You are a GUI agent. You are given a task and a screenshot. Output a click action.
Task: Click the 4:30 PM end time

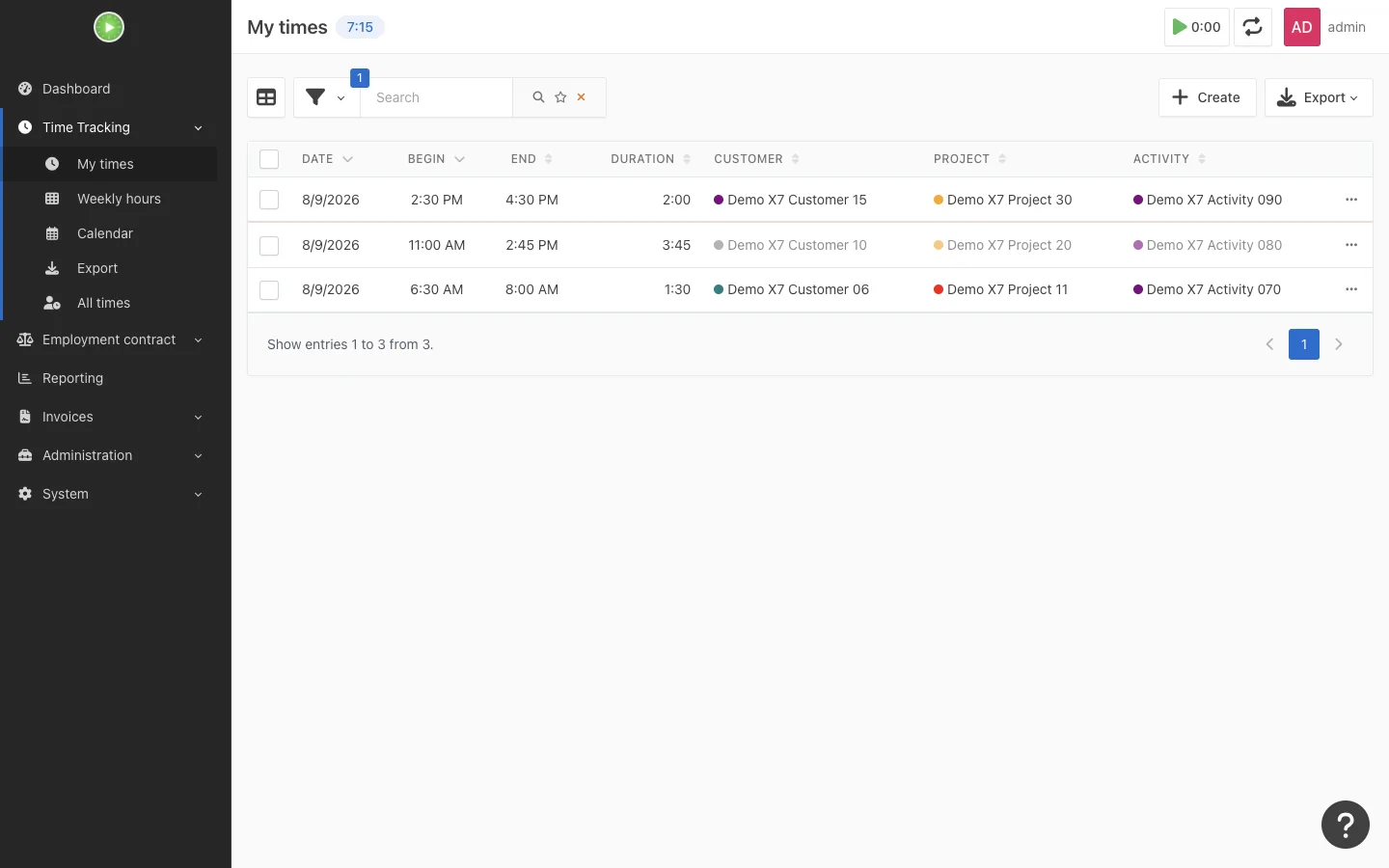pos(531,200)
